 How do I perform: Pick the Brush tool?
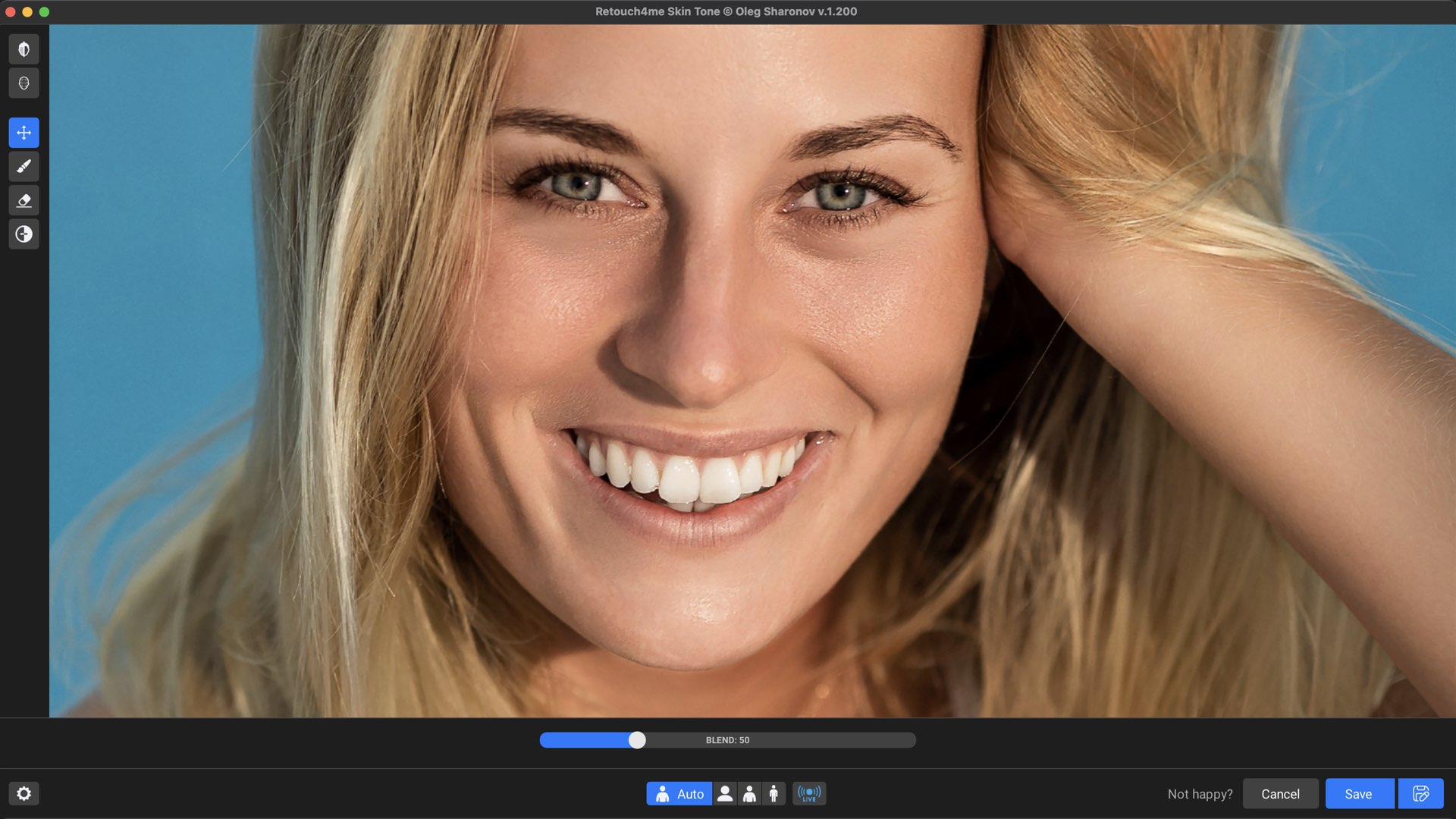[24, 166]
